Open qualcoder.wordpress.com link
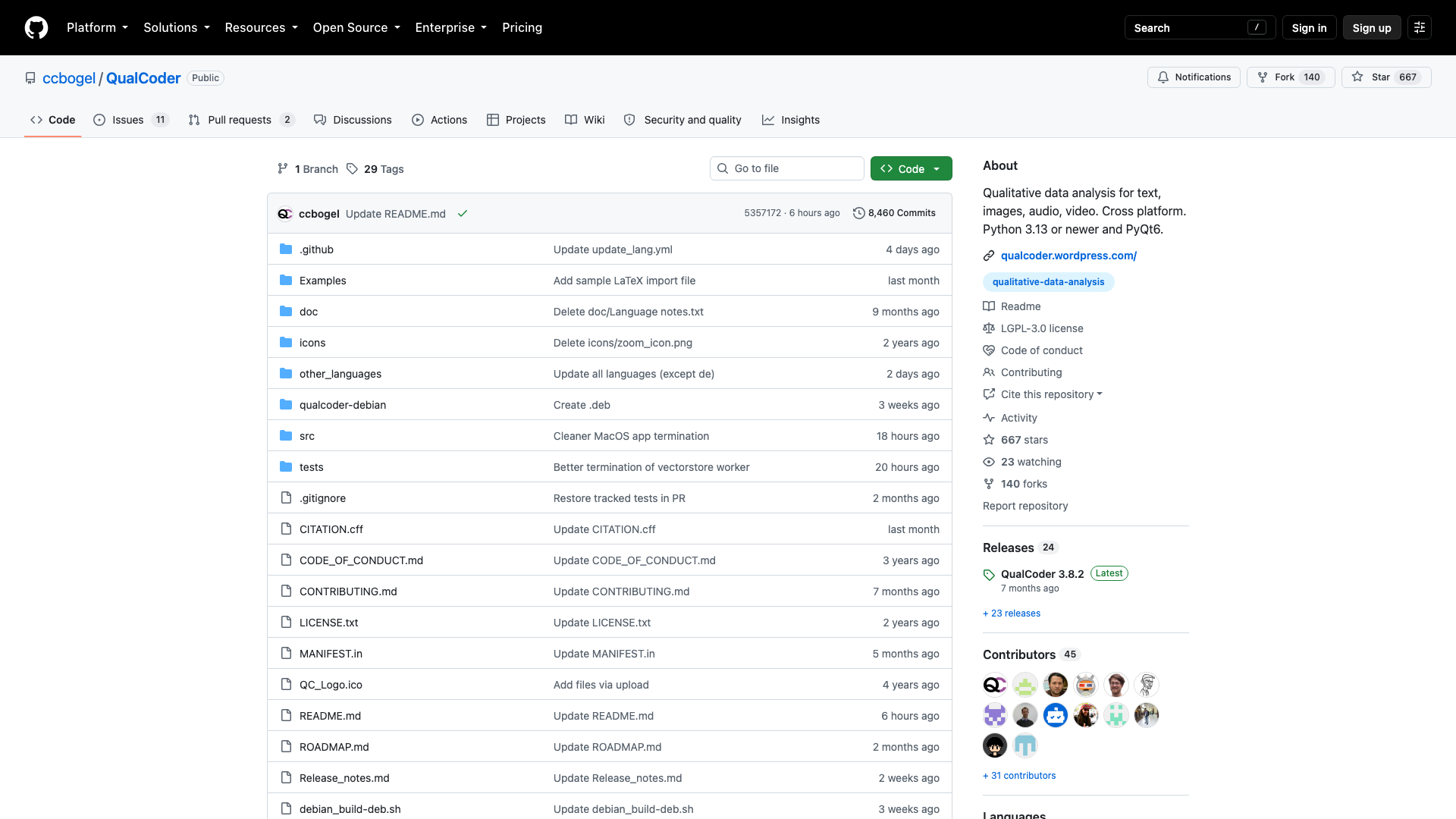Screen dimensions: 1456x819 [1068, 256]
